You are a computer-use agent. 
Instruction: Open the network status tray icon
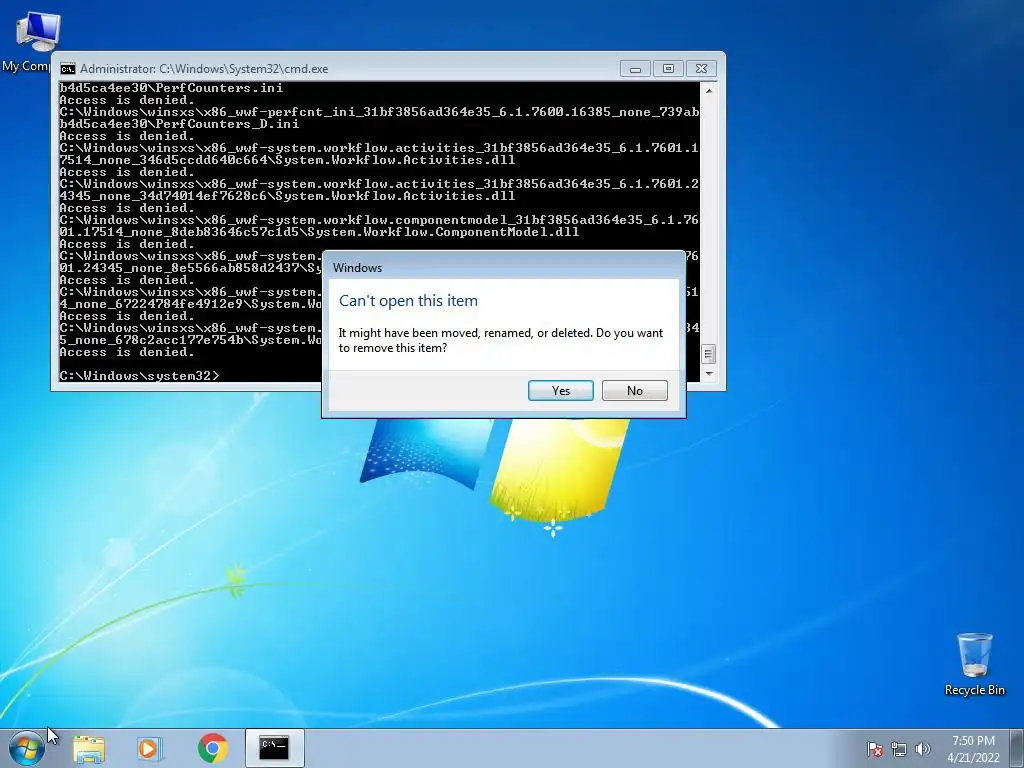899,749
